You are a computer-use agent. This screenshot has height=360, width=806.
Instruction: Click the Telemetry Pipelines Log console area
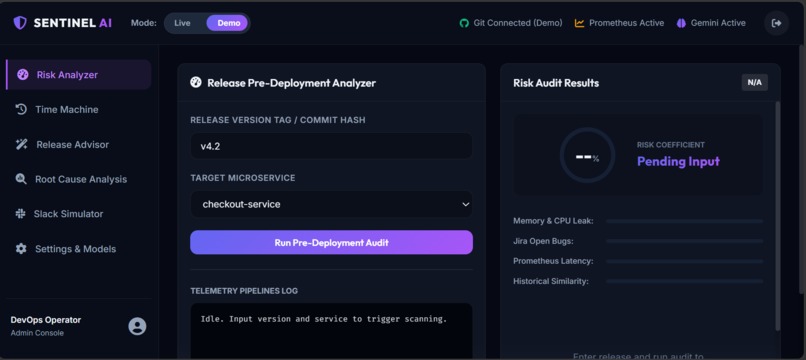click(x=331, y=331)
